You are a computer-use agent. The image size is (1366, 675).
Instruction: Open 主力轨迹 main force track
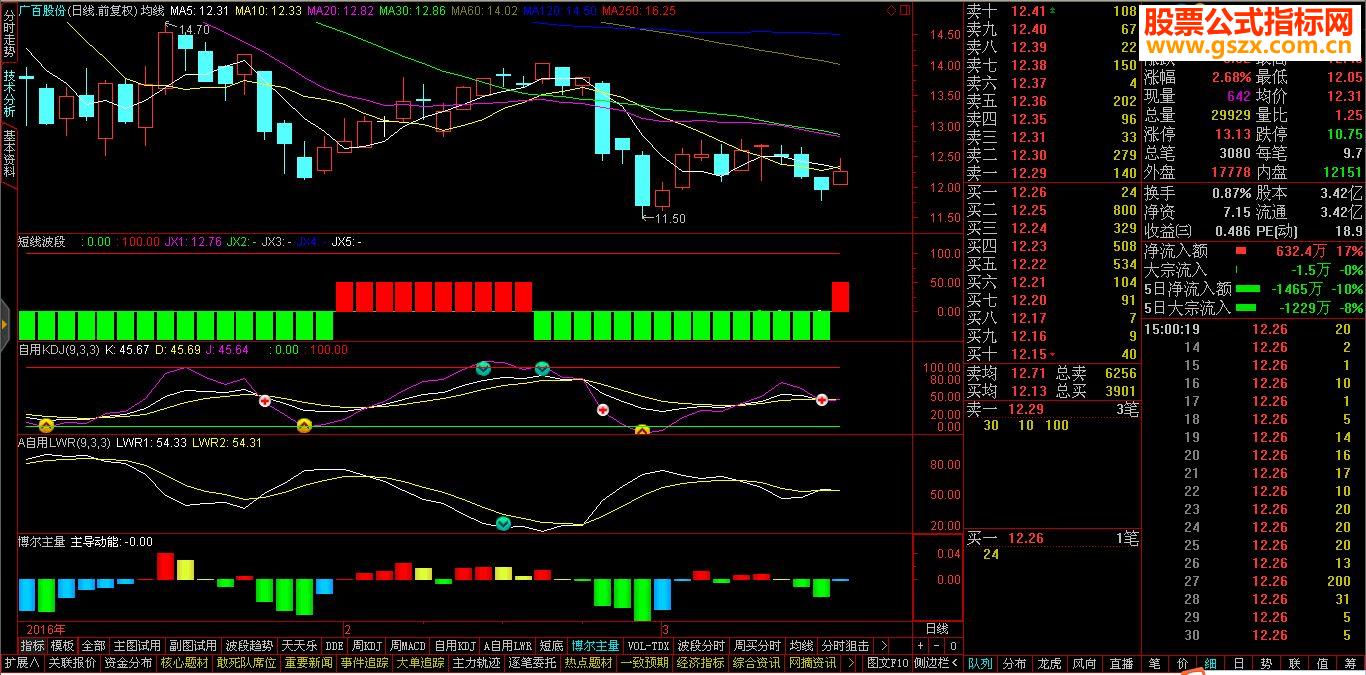tap(477, 663)
